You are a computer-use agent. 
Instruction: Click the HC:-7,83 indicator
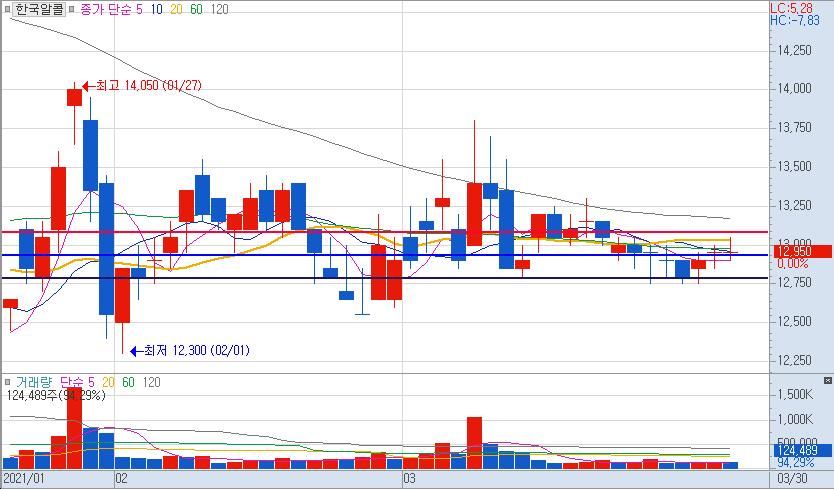795,20
